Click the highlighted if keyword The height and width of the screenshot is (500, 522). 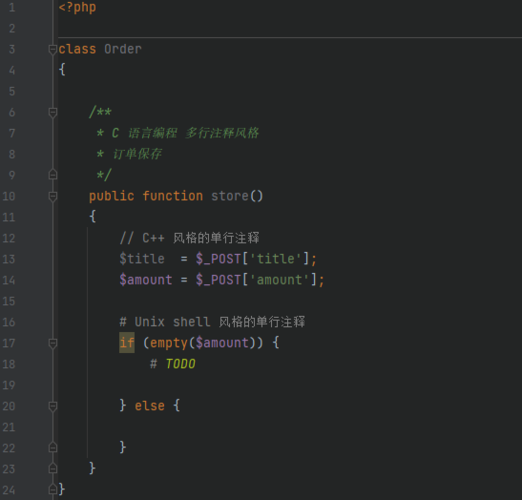click(127, 343)
